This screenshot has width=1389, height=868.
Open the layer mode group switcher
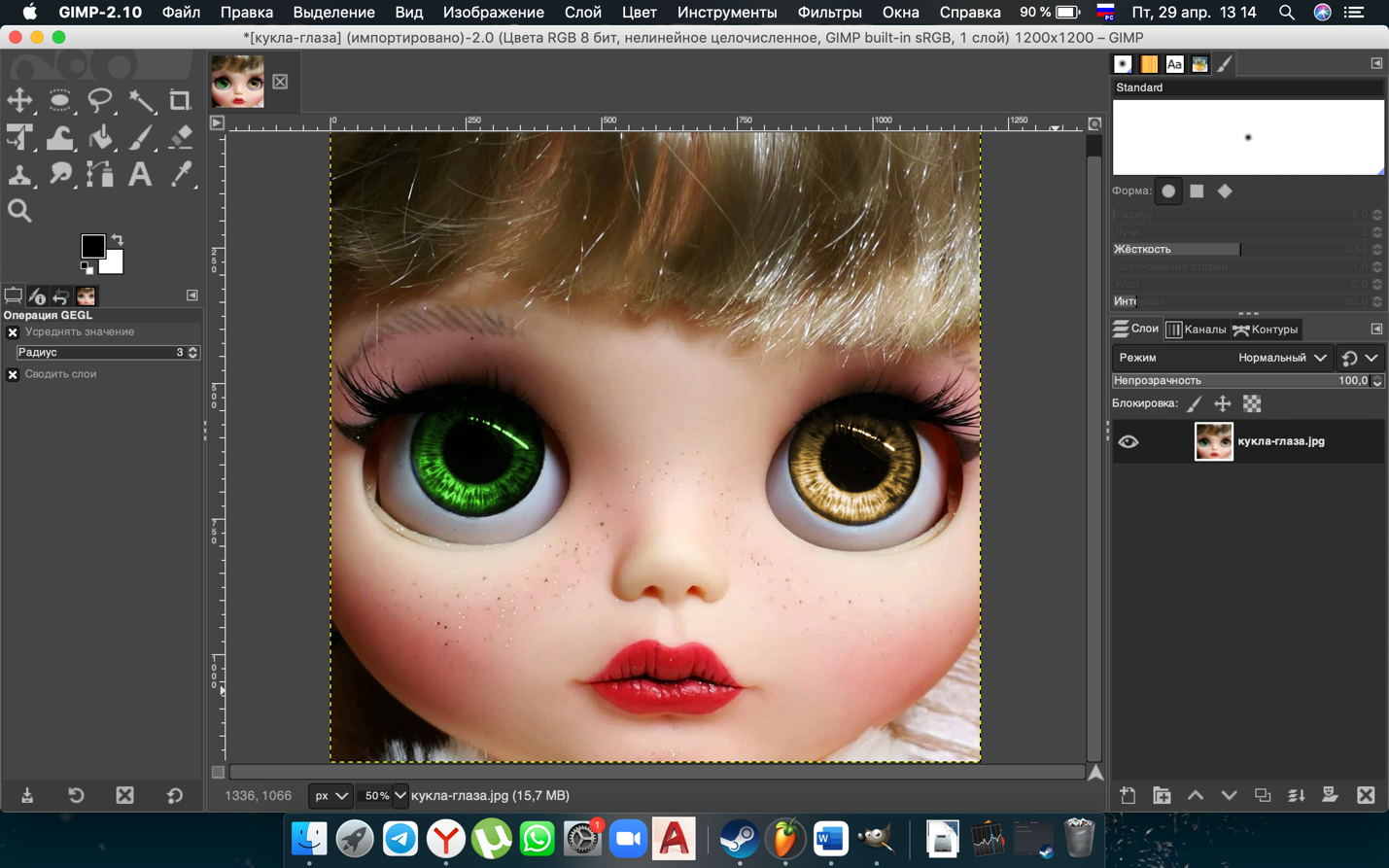point(1360,358)
